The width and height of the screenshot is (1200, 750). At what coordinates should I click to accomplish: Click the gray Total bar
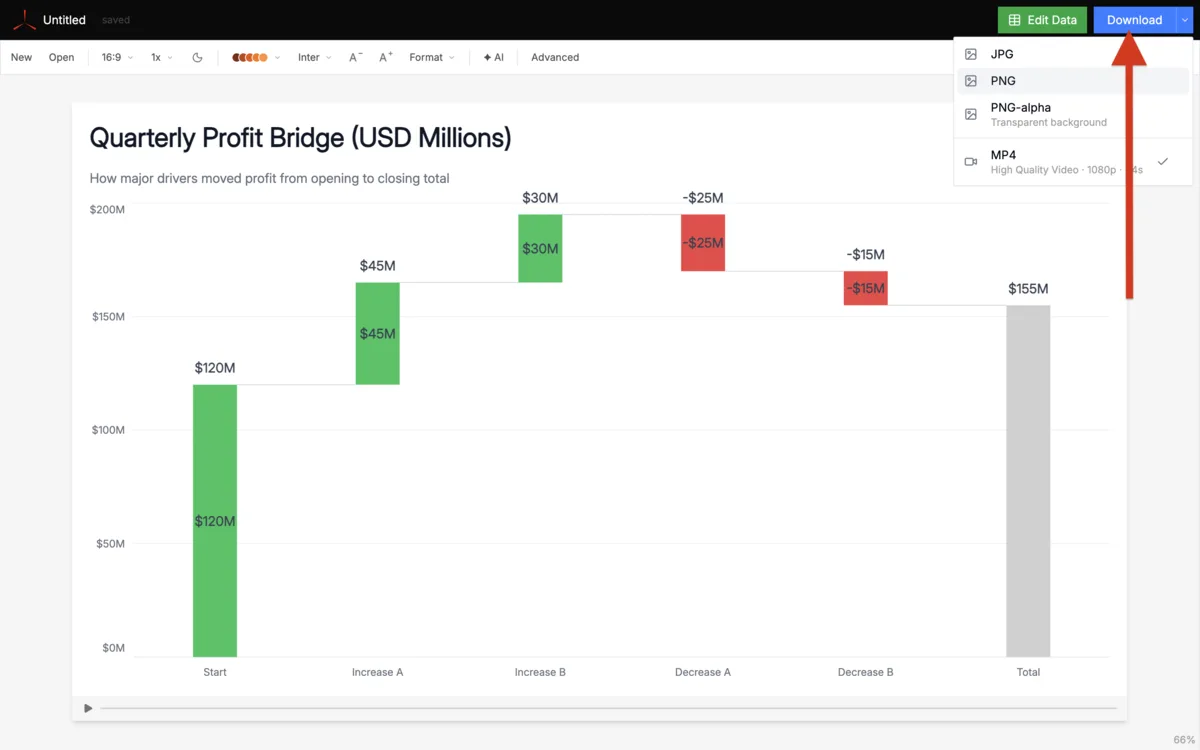pos(1028,481)
